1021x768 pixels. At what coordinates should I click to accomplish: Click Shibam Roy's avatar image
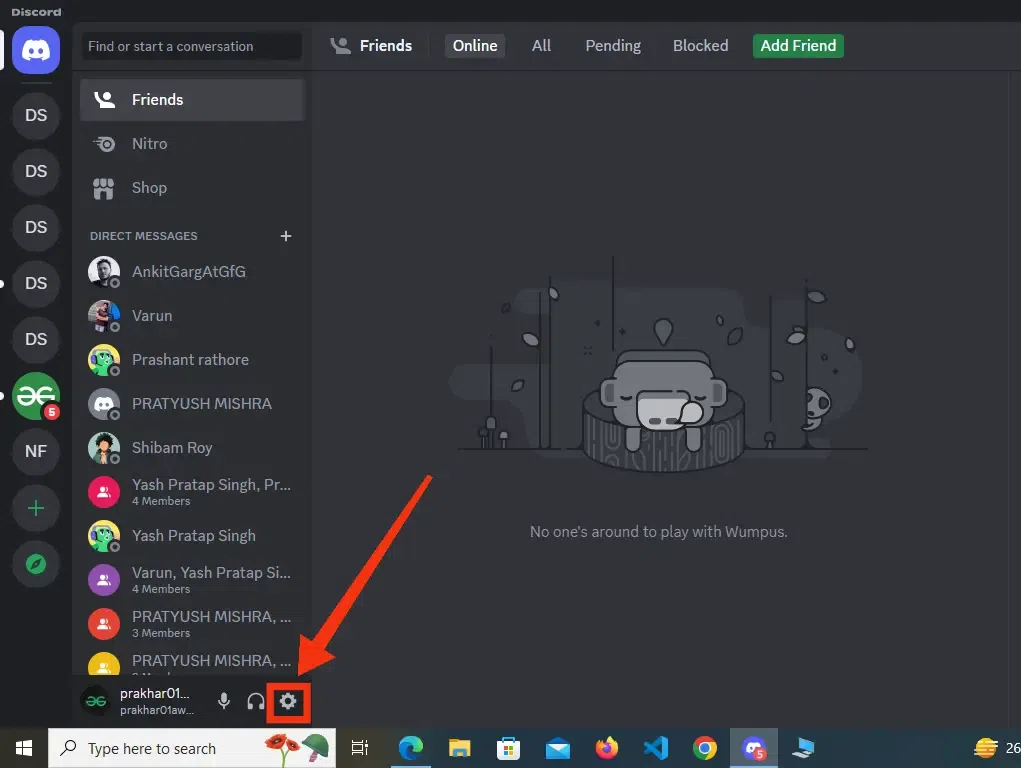click(x=104, y=448)
